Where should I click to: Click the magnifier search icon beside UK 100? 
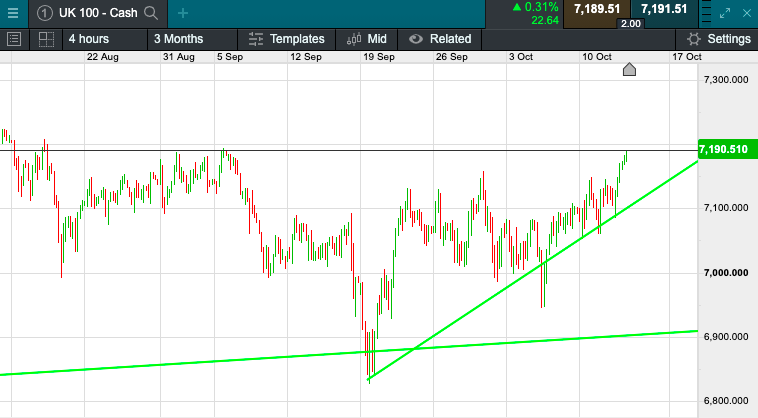click(x=151, y=13)
